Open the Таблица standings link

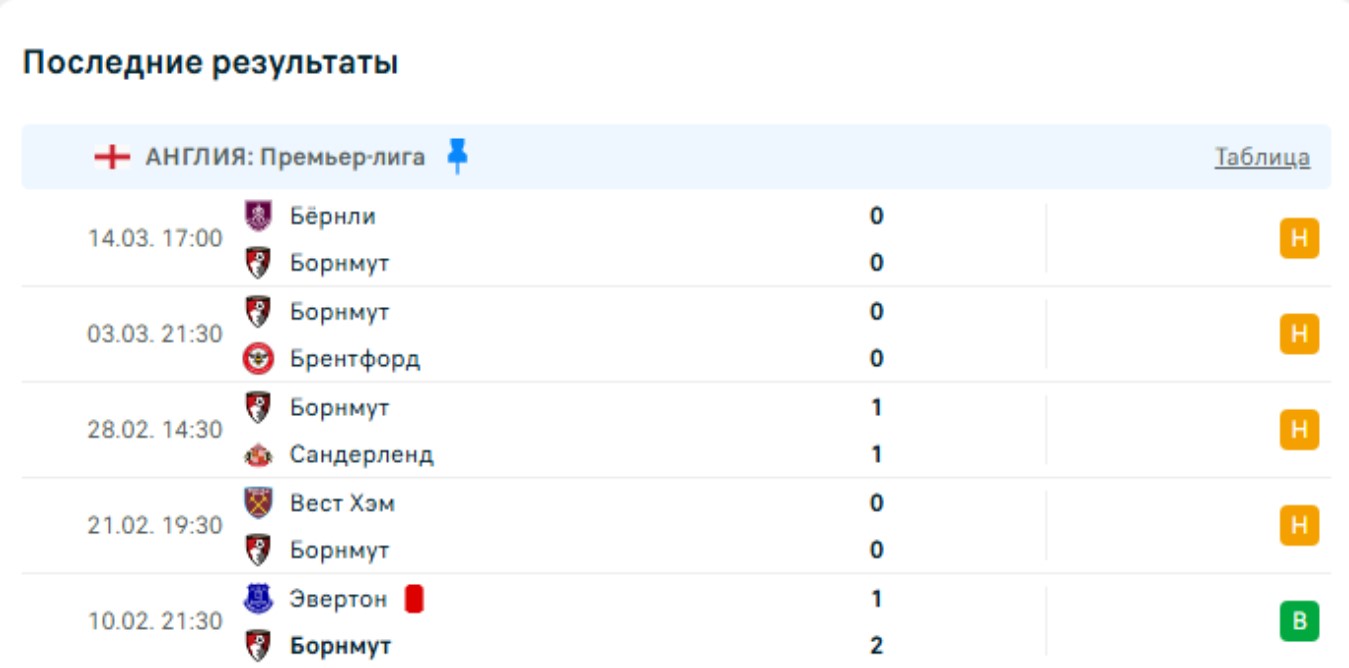pos(1262,157)
